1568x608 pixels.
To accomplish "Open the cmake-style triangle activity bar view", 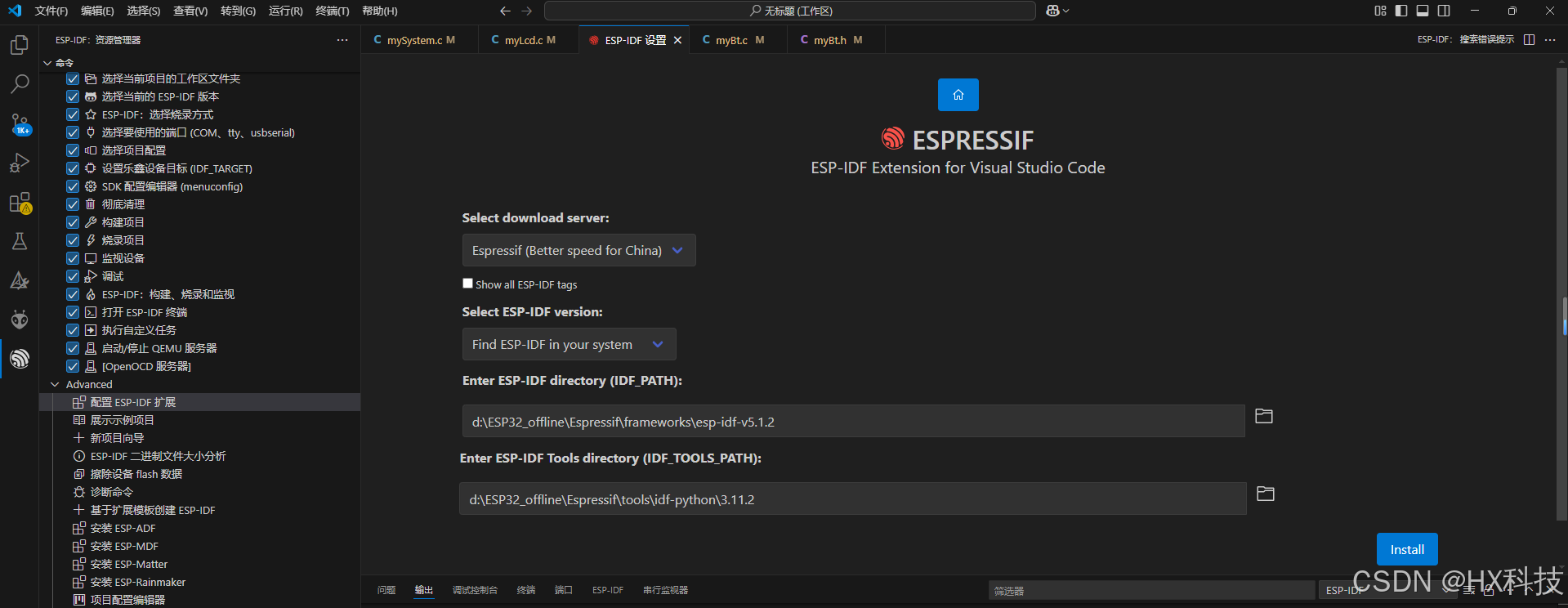I will [x=20, y=280].
